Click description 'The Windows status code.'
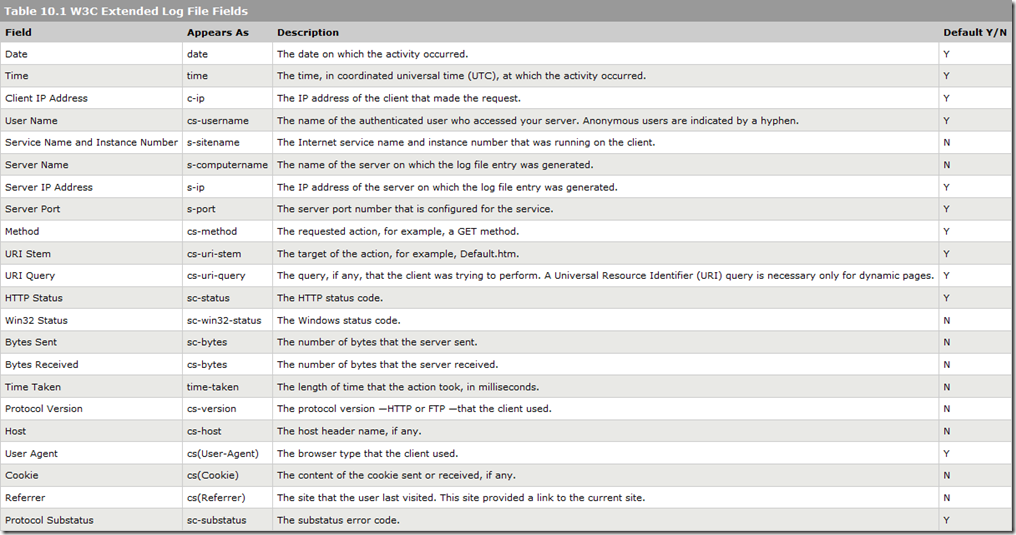The image size is (1016, 535). 339,321
